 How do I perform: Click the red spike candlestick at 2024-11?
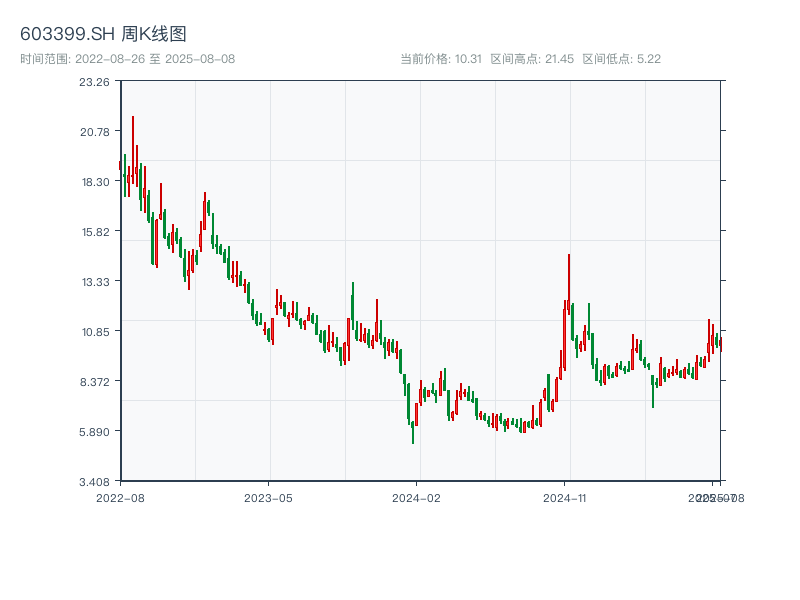pyautogui.click(x=569, y=284)
